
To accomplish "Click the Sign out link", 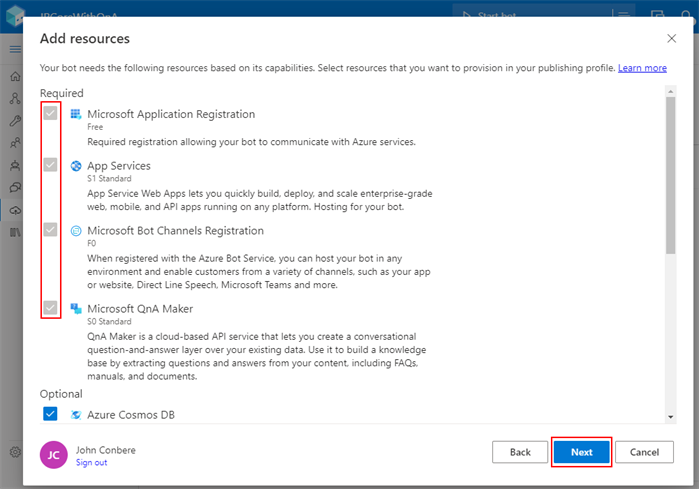I will 91,463.
